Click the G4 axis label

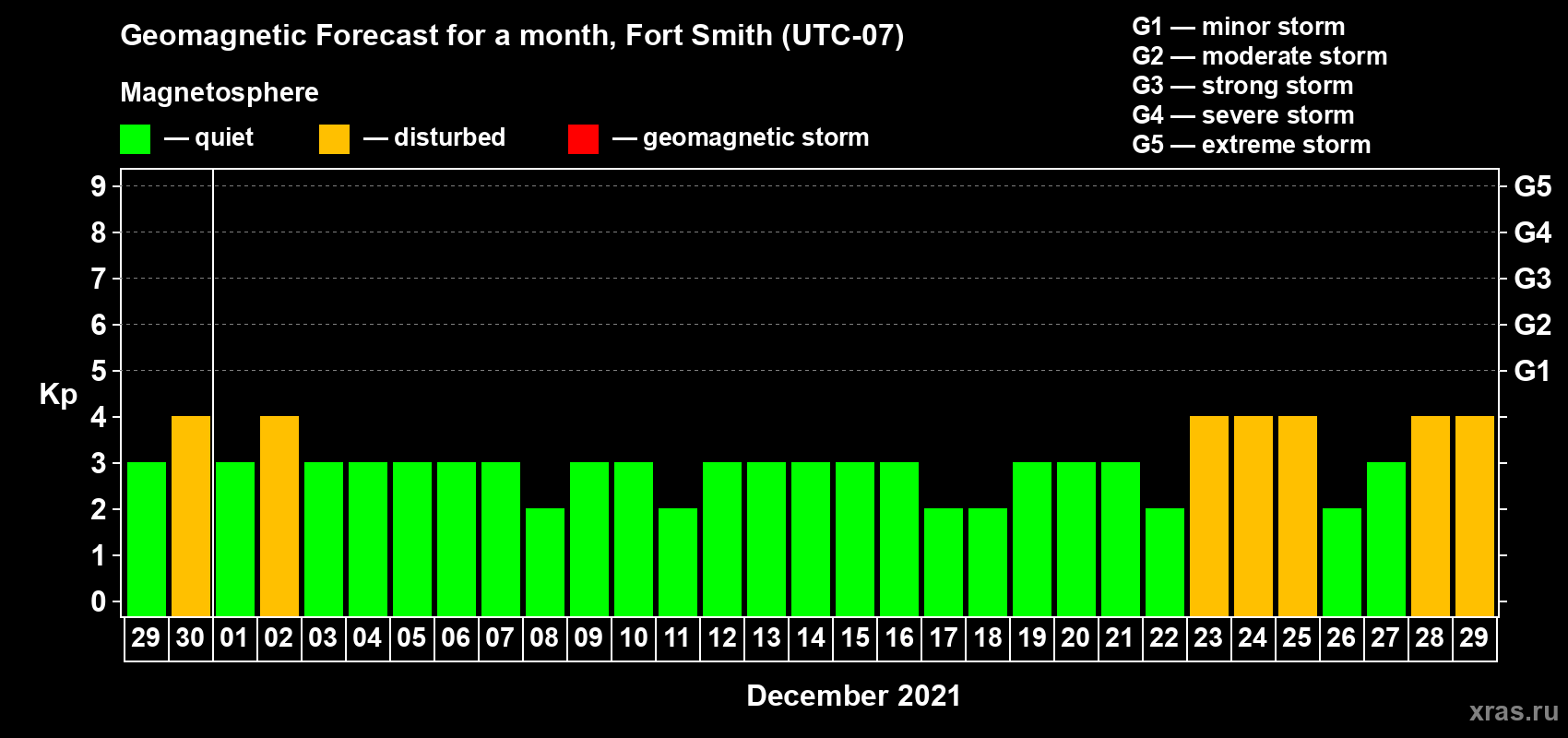(1533, 232)
